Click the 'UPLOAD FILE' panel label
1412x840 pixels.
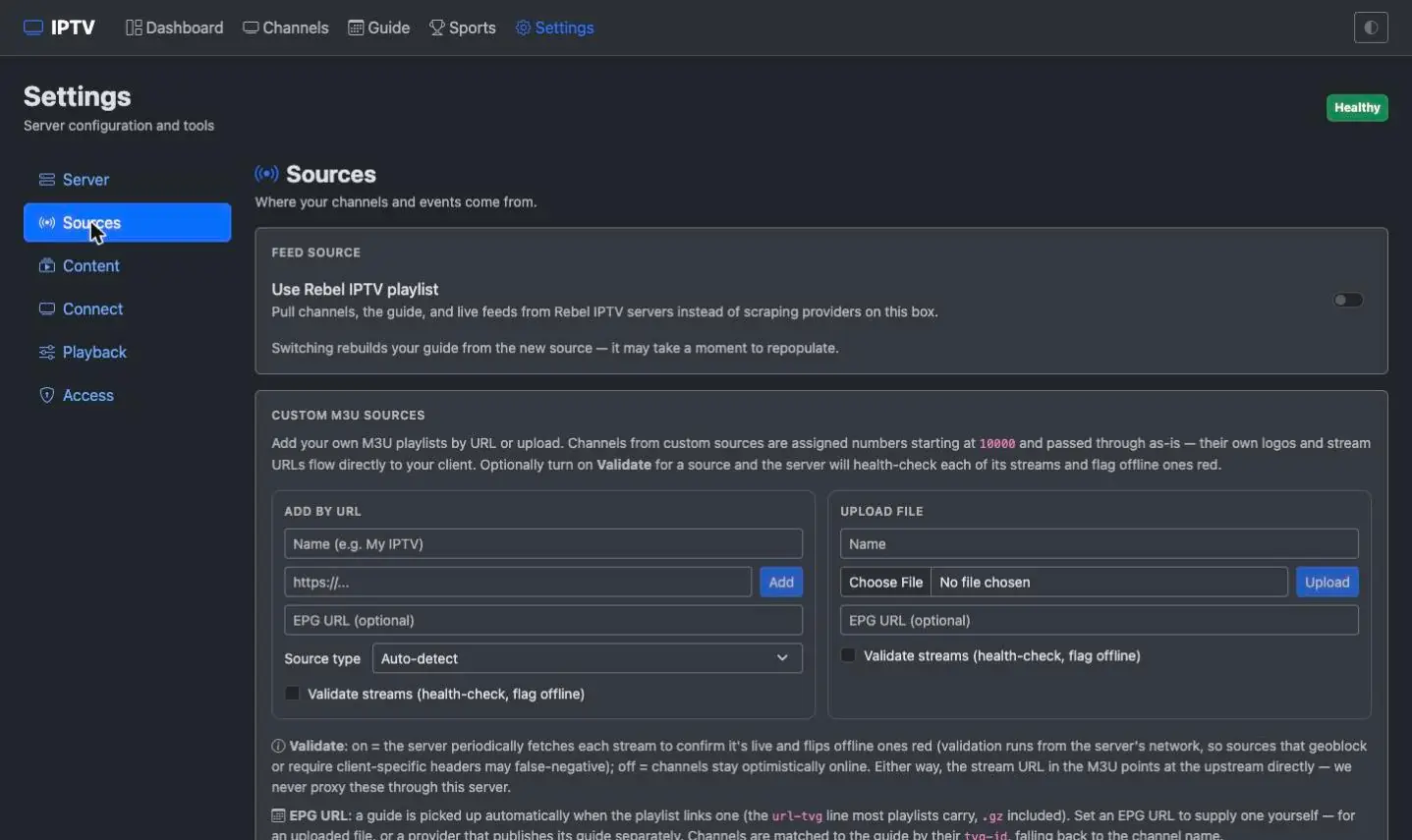pyautogui.click(x=881, y=511)
